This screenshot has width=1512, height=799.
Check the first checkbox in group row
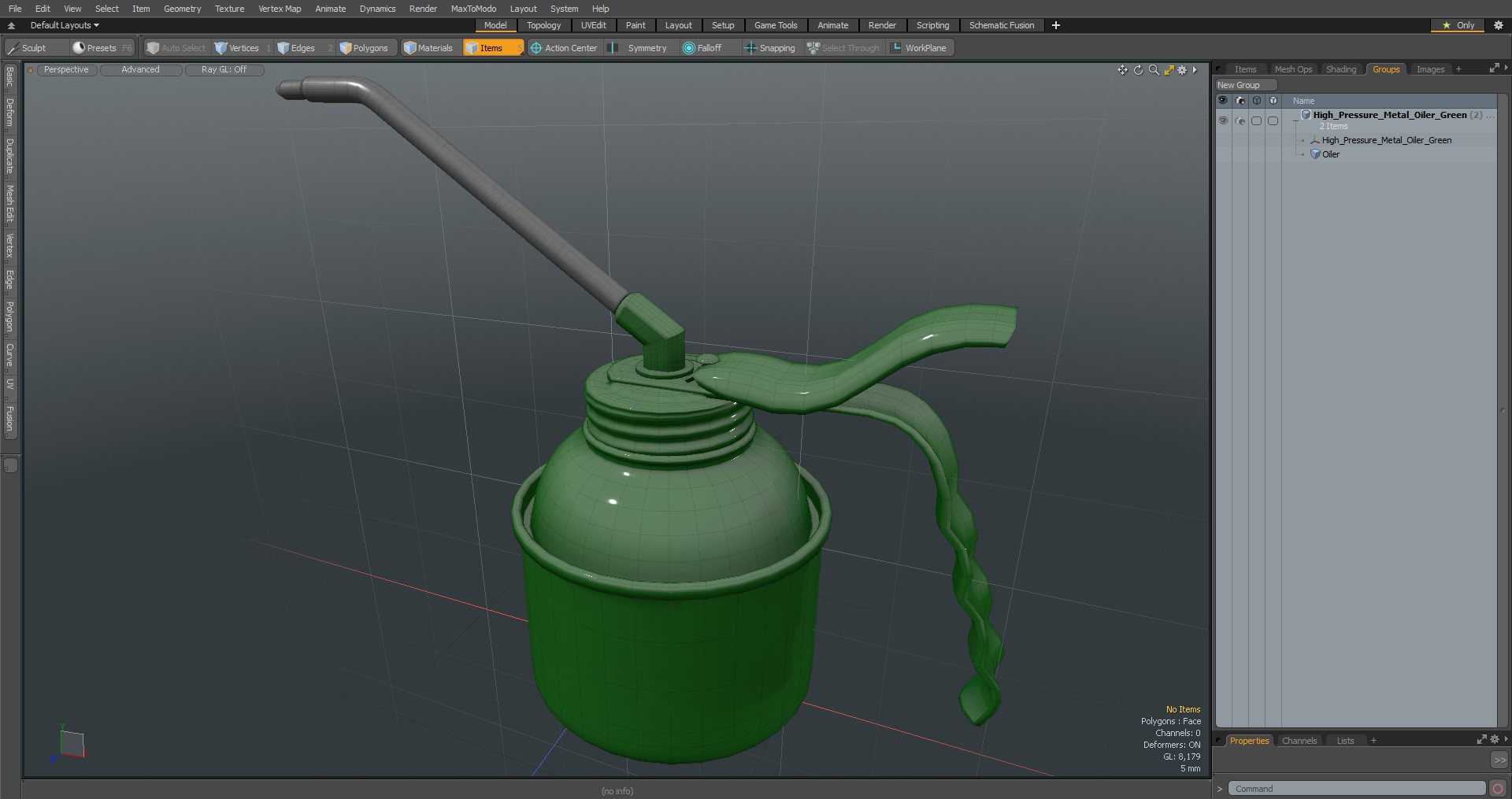(x=1257, y=120)
